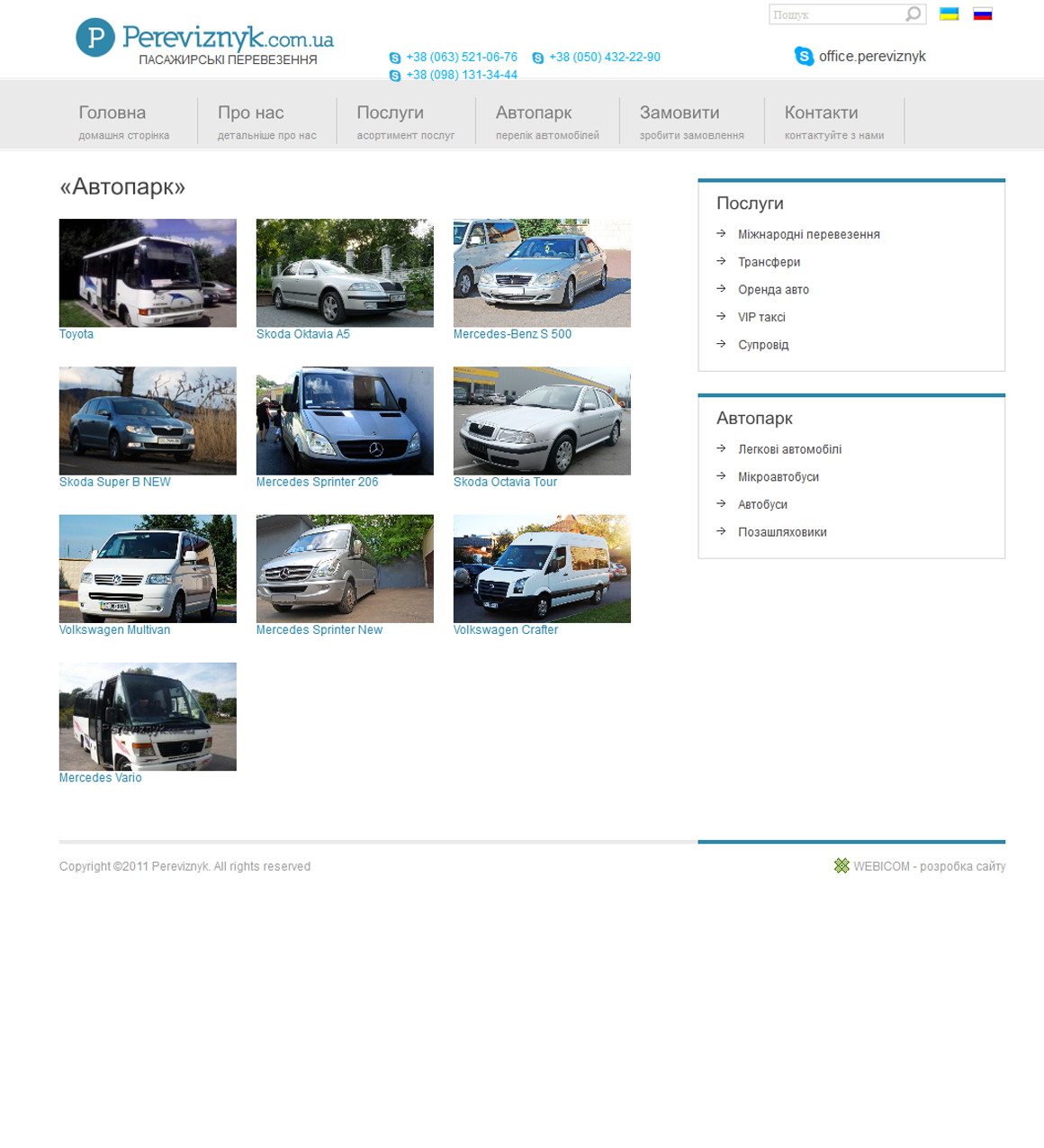Click the Toyota text link
Viewport: 1044px width, 1148px height.
point(76,334)
